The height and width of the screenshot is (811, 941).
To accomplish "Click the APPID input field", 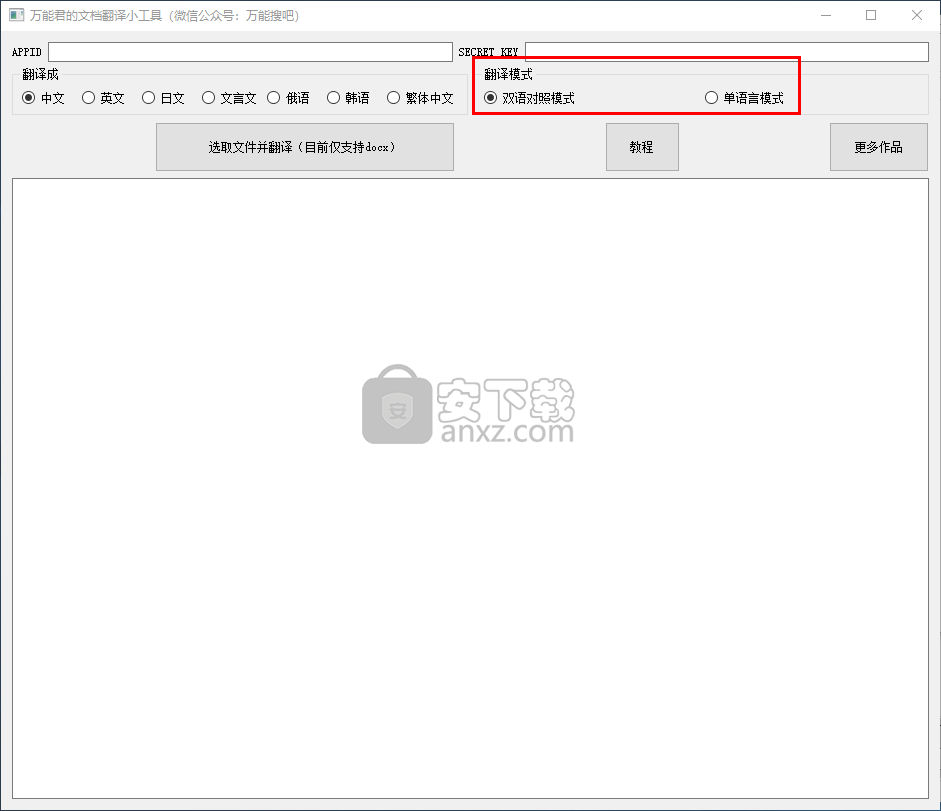I will (250, 52).
